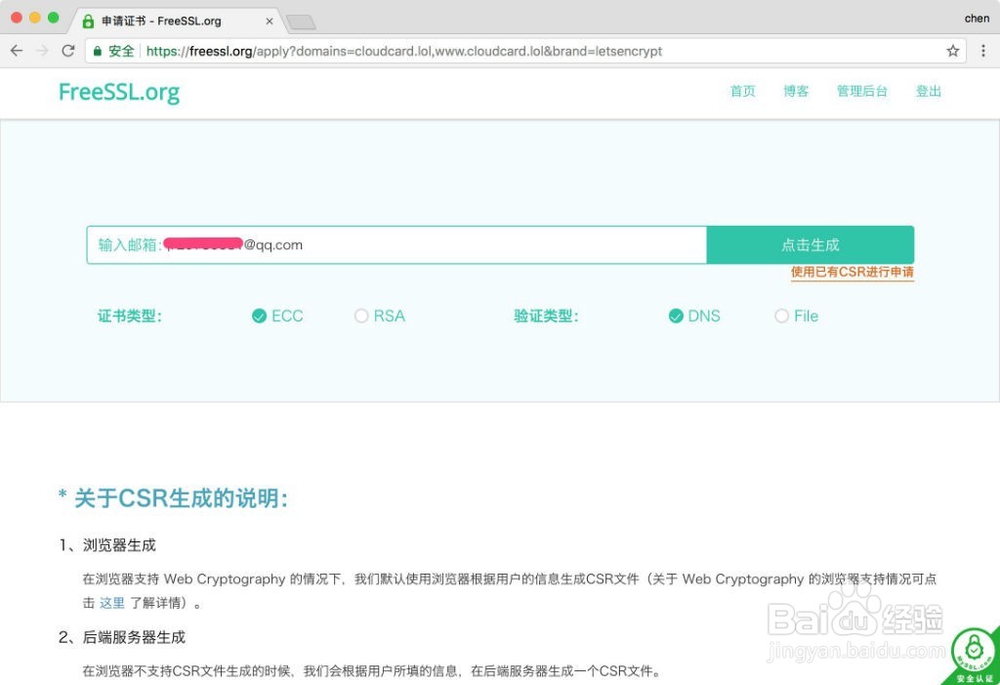Viewport: 1000px width, 685px height.
Task: Bookmark the page with the star icon
Action: (x=953, y=51)
